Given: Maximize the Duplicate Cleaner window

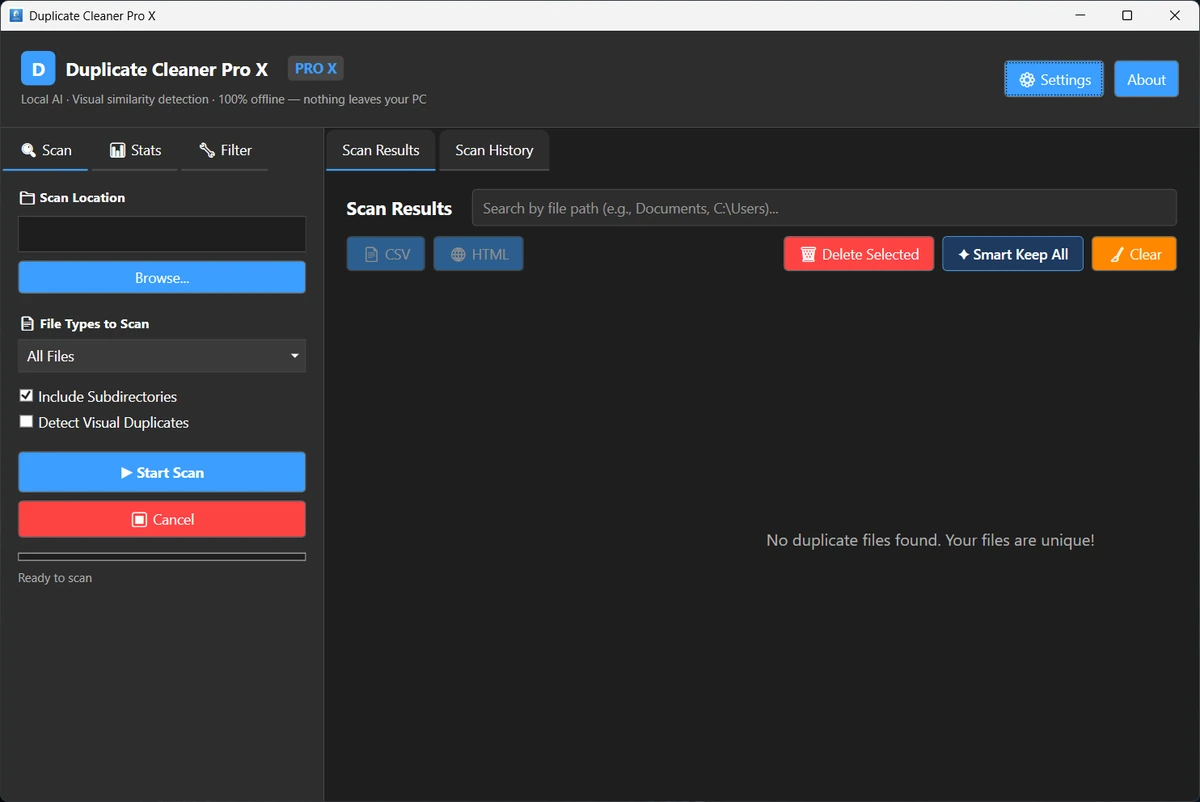Looking at the screenshot, I should [x=1127, y=15].
